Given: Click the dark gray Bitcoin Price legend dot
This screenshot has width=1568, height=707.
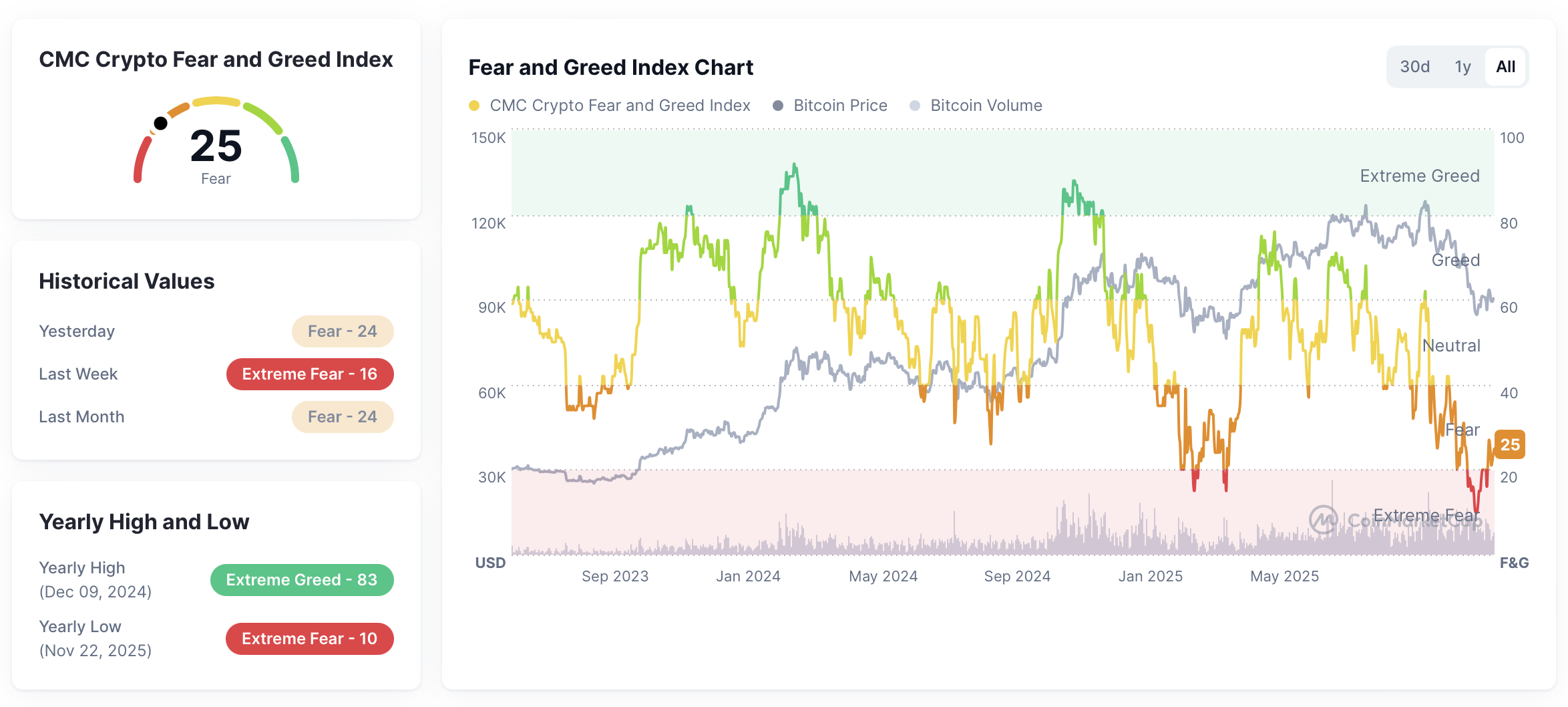Looking at the screenshot, I should pyautogui.click(x=777, y=105).
